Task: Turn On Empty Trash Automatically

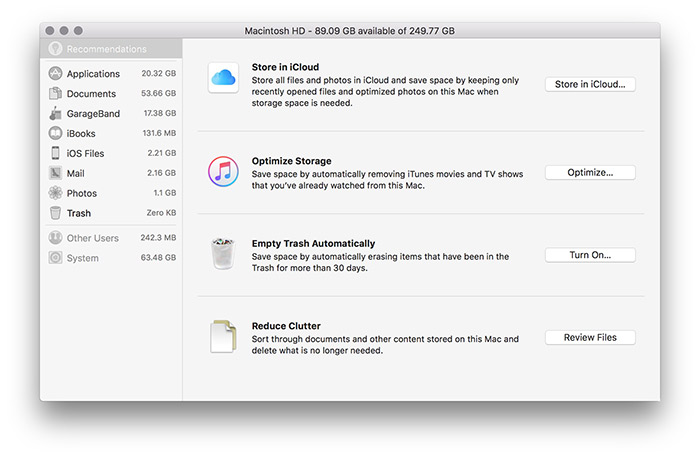Action: point(589,255)
